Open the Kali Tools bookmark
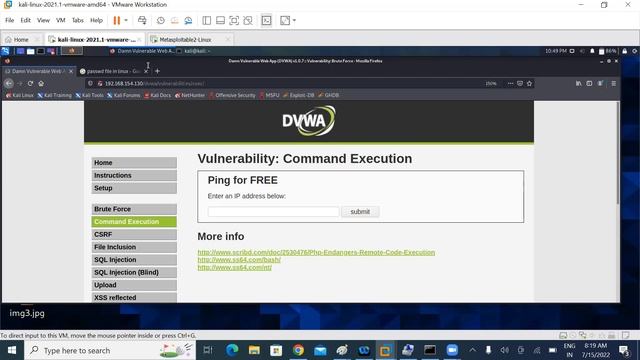Viewport: 640px width, 360px height. (x=89, y=95)
